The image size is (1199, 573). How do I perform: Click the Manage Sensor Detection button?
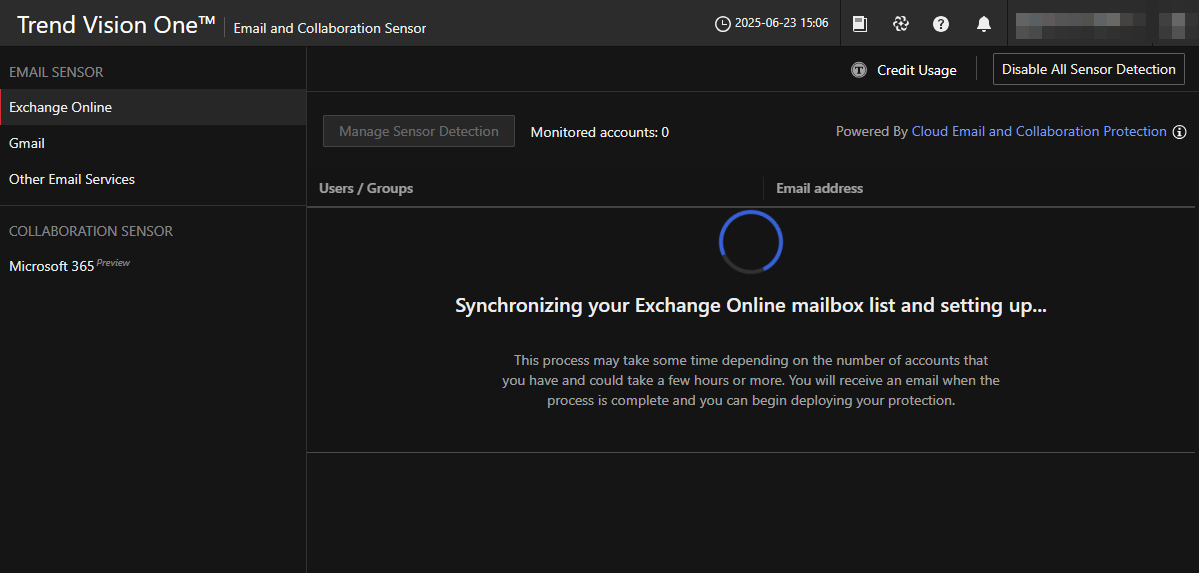[x=418, y=131]
